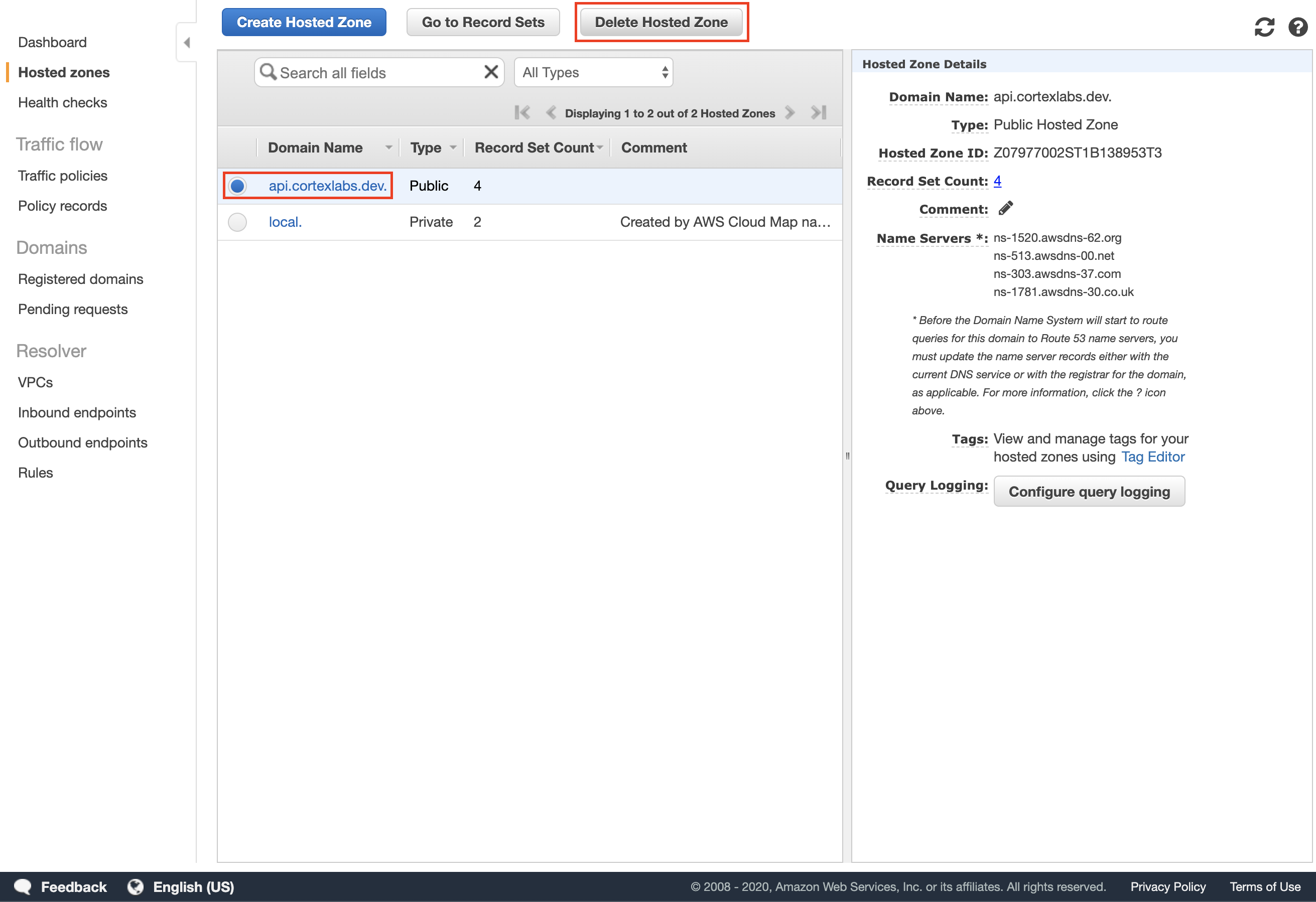1316x902 pixels.
Task: Select the api.cortexlabs.dev. radio button
Action: point(237,186)
